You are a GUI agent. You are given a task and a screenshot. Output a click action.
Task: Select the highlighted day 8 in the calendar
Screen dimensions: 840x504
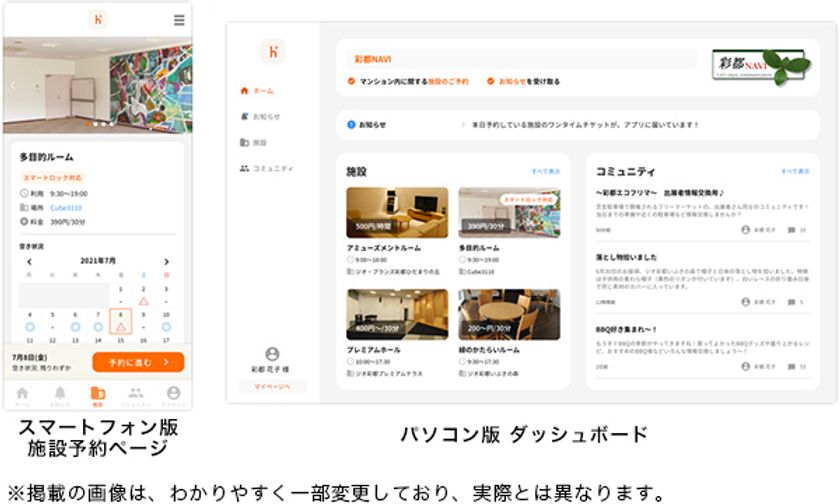click(x=121, y=321)
